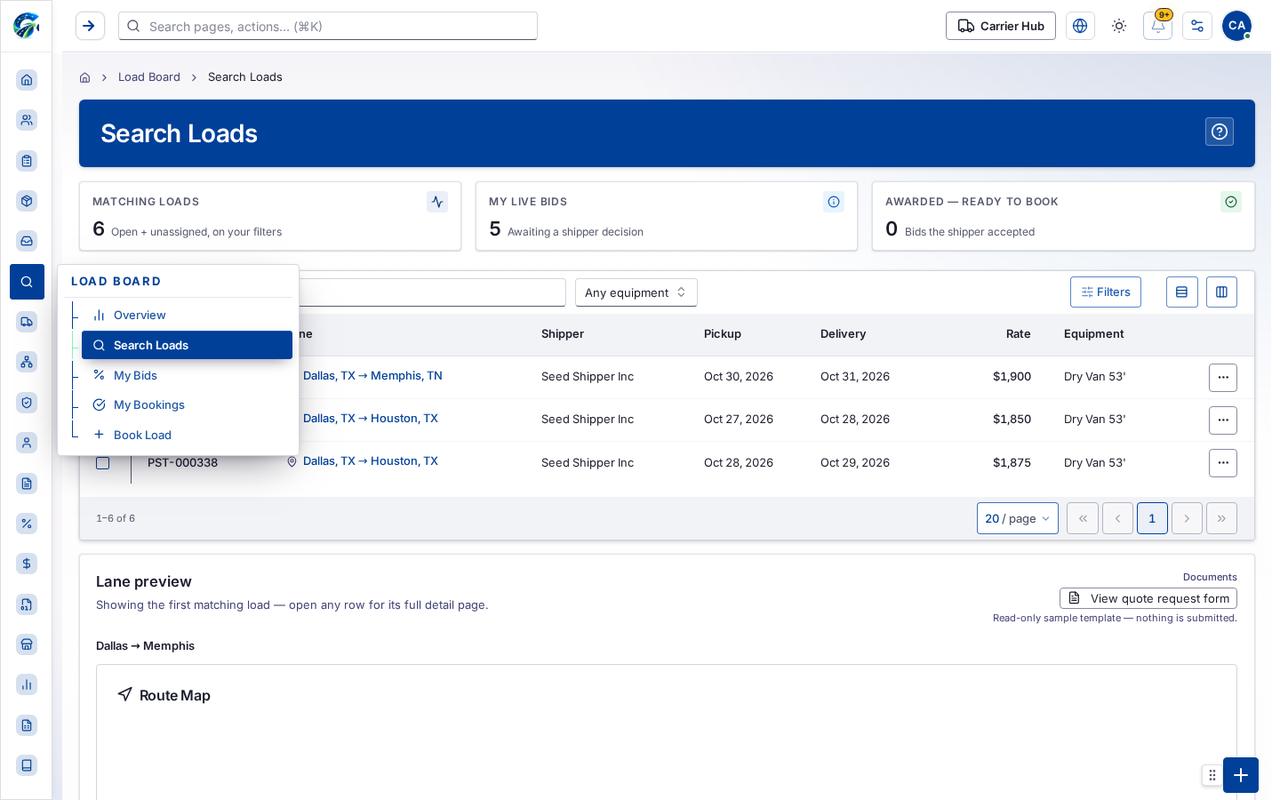Screen dimensions: 1280x800
Task: Expand the sidebar with the arrow button
Action: pyautogui.click(x=90, y=26)
